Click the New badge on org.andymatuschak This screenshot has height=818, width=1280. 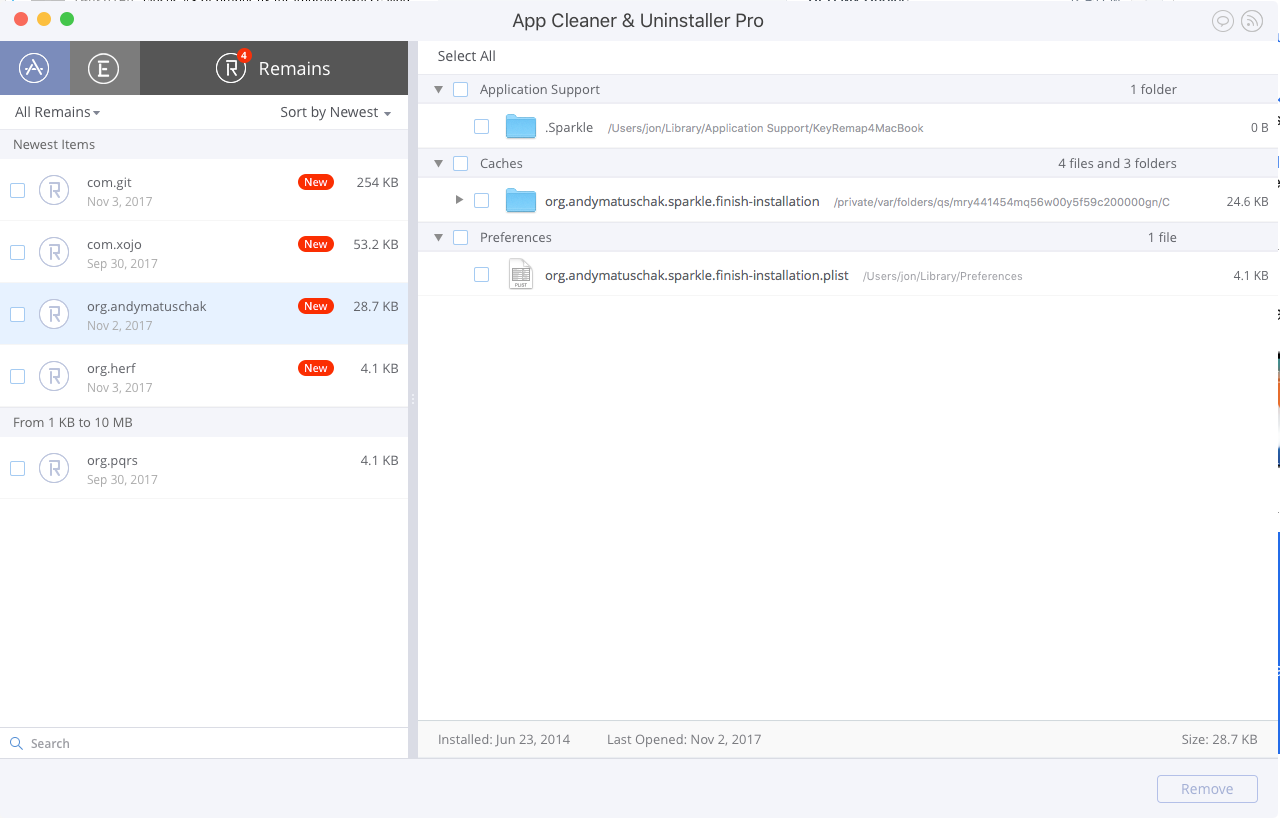coord(316,306)
